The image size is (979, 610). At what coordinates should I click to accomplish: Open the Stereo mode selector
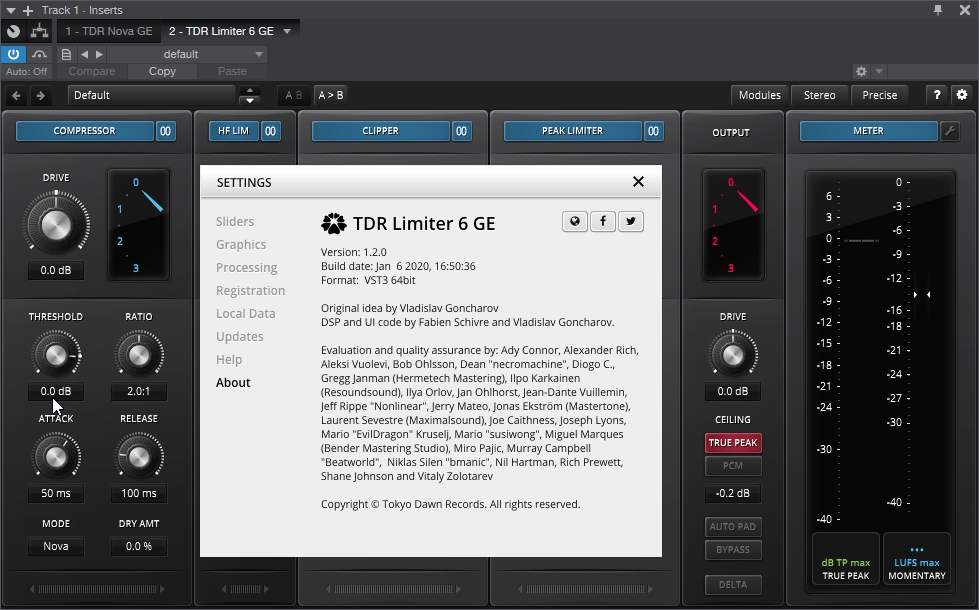point(820,95)
